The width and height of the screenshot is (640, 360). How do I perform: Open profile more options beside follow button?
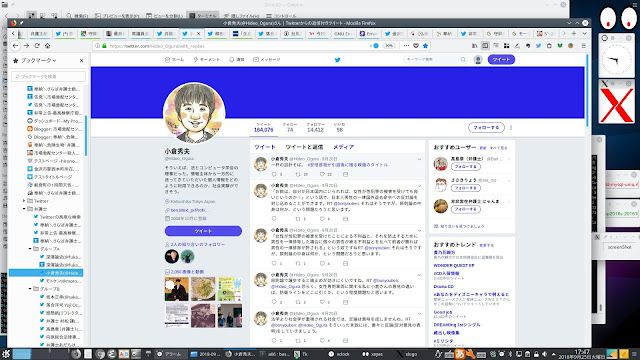(x=511, y=128)
